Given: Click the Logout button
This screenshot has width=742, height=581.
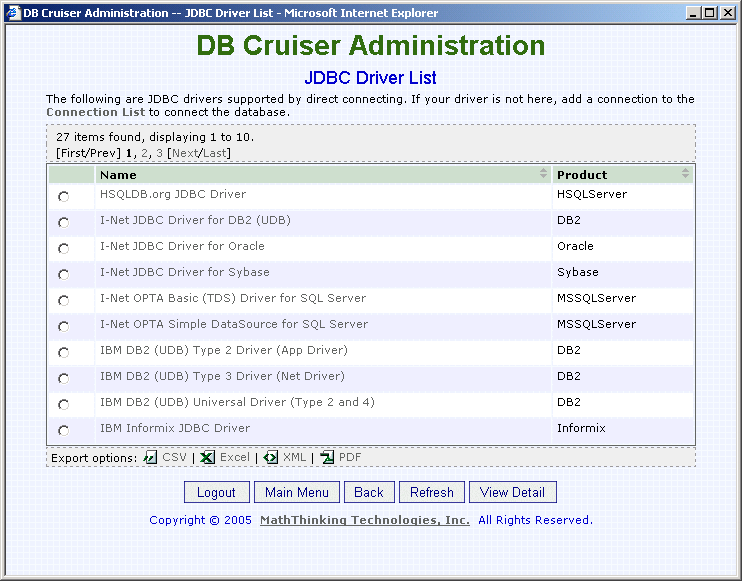Looking at the screenshot, I should click(x=217, y=492).
